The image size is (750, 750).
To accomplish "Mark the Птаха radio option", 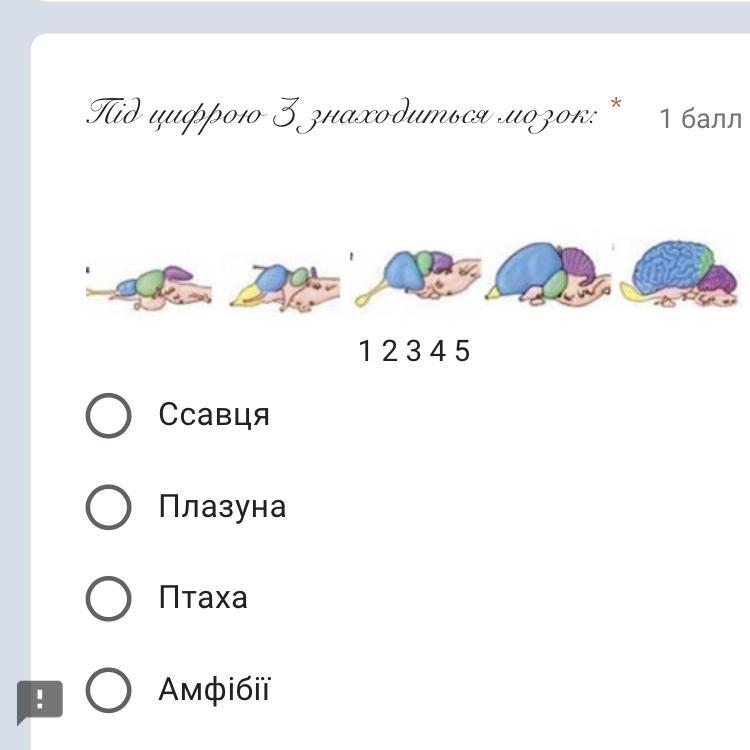I will click(108, 599).
